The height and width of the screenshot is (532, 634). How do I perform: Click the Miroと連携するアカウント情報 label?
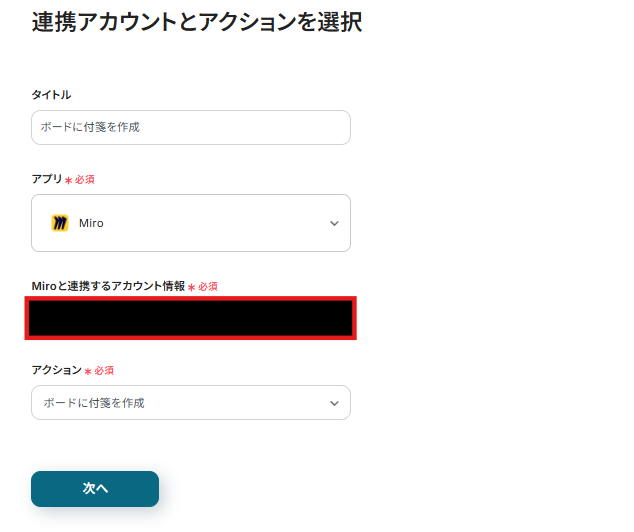(108, 286)
